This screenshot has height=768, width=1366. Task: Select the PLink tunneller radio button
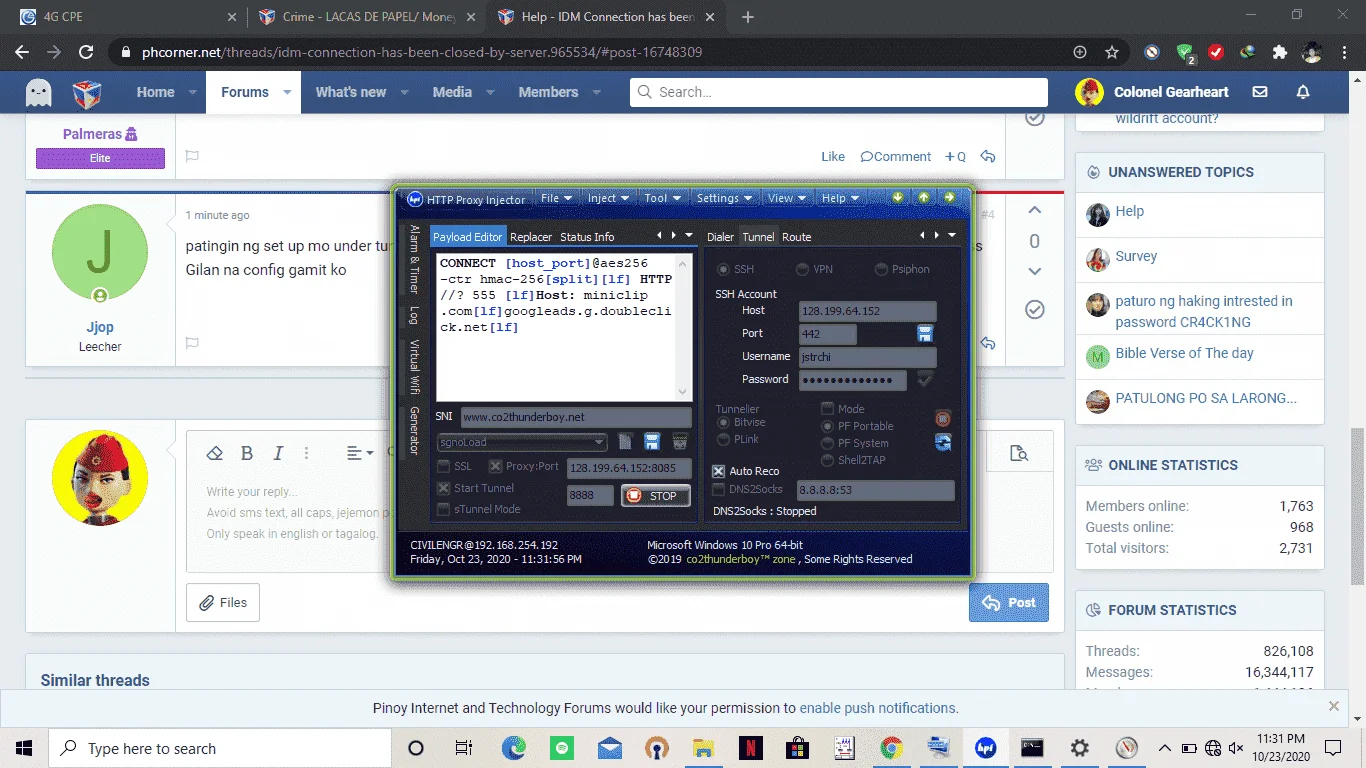click(724, 439)
